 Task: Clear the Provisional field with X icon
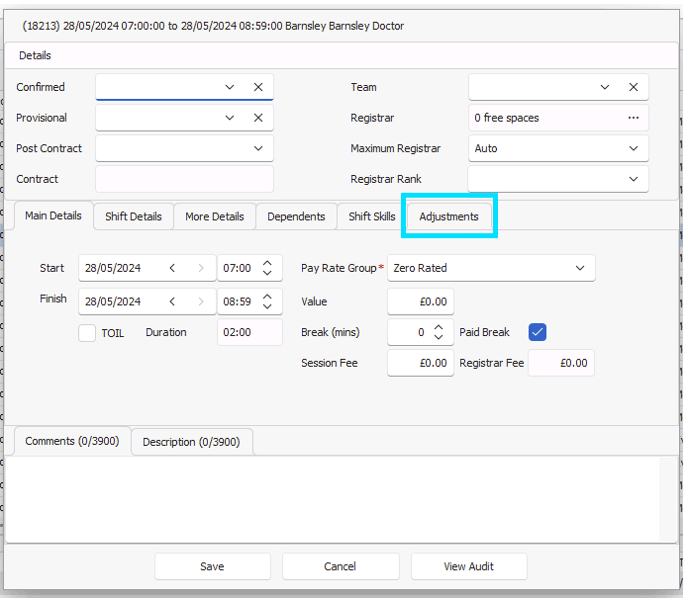point(258,118)
